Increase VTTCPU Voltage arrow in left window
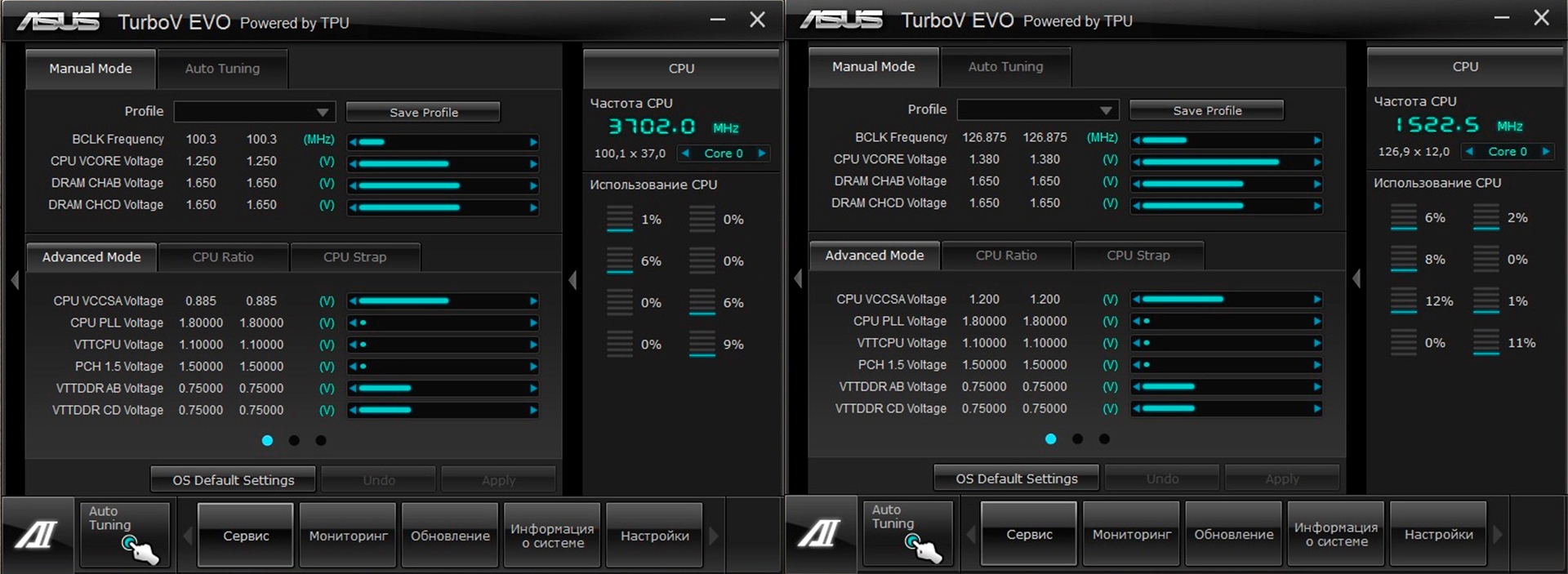1568x574 pixels. tap(533, 345)
